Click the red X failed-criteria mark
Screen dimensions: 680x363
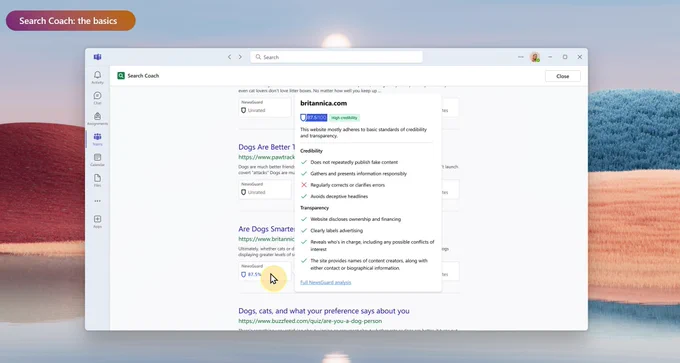304,185
